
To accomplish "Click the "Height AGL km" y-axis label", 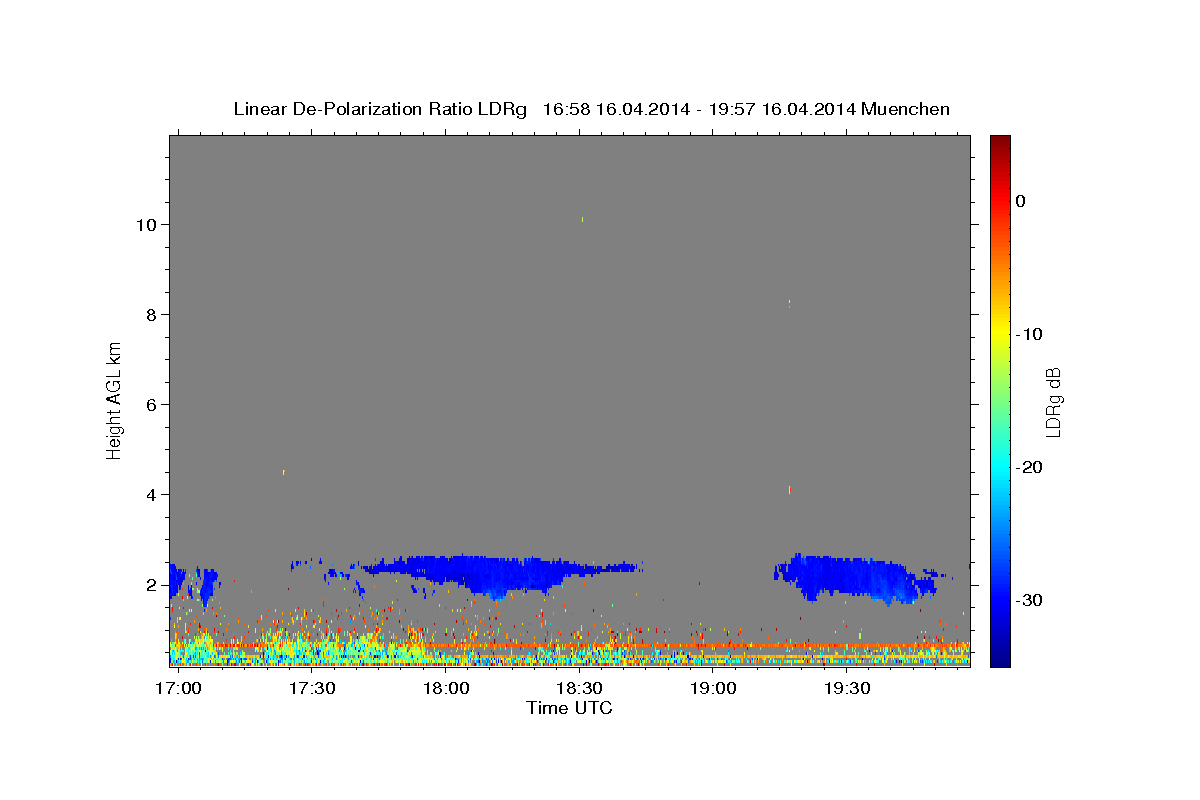I will pos(115,400).
